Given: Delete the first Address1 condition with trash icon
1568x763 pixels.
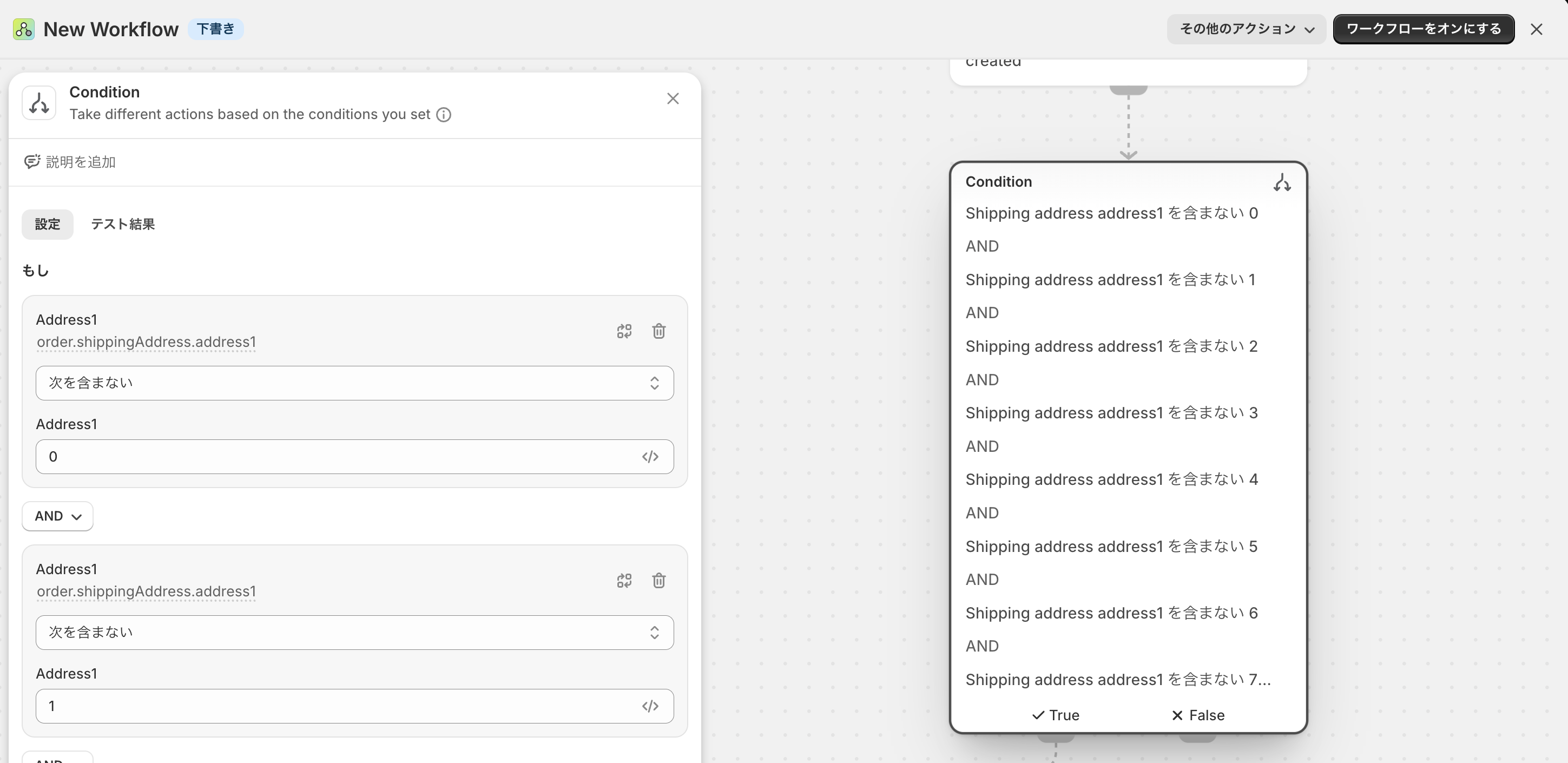Looking at the screenshot, I should coord(658,331).
